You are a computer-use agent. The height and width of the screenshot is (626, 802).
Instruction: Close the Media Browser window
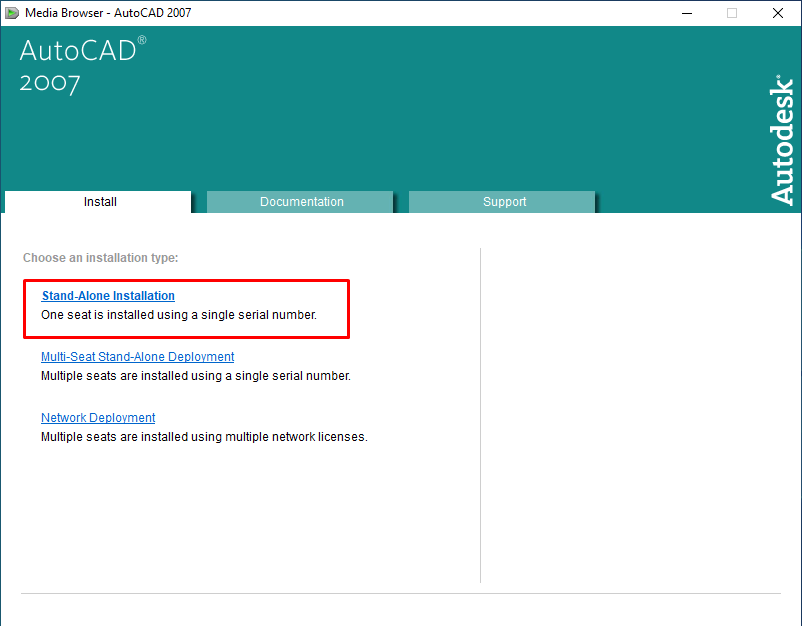tap(778, 13)
